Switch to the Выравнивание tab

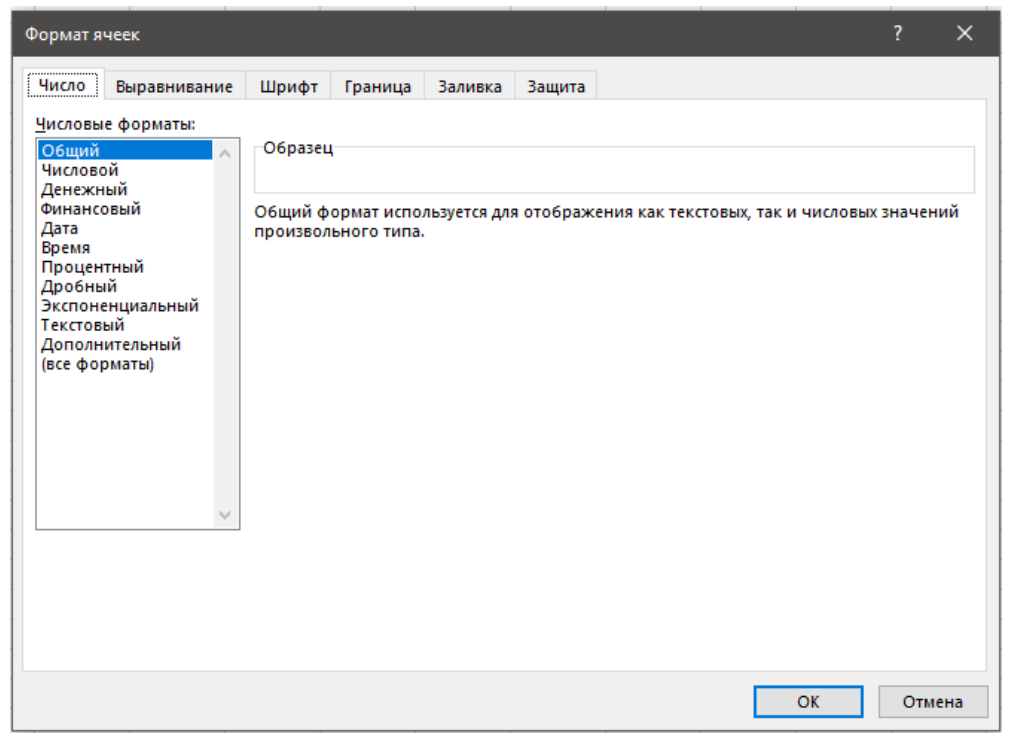174,87
